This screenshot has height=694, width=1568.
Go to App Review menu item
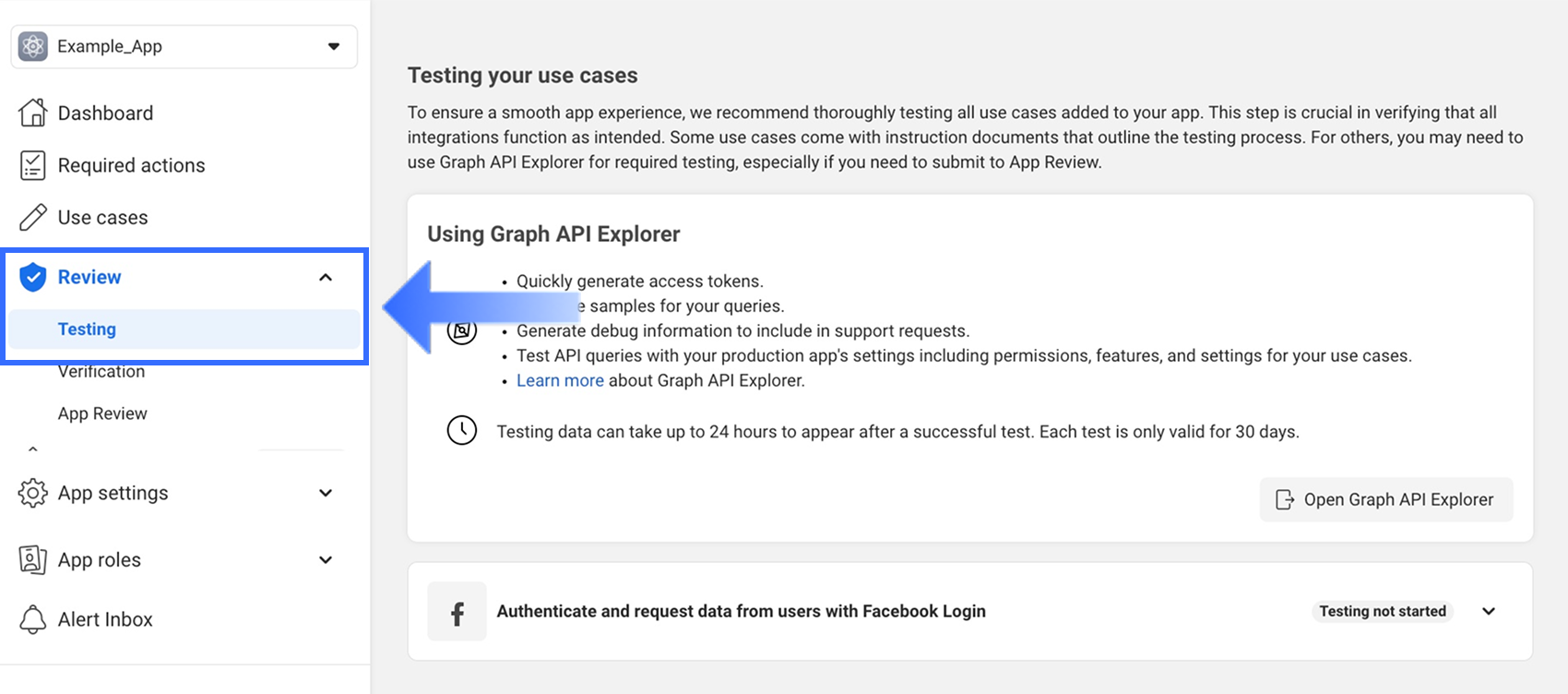(102, 413)
